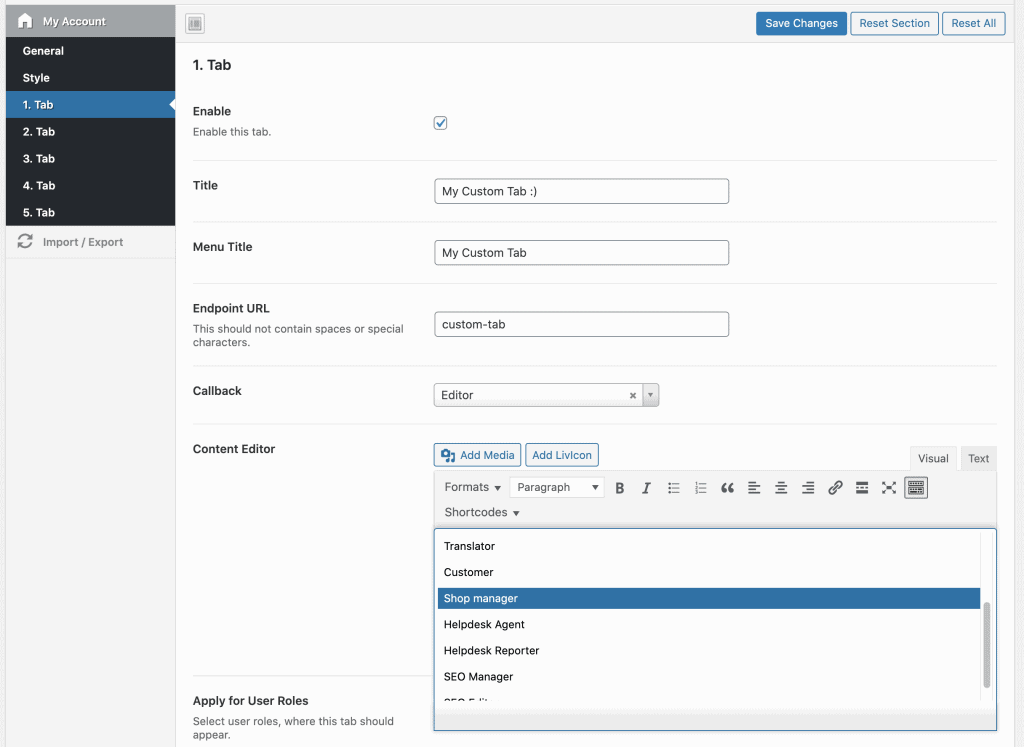Click Reset All button
Image resolution: width=1024 pixels, height=747 pixels.
[973, 24]
